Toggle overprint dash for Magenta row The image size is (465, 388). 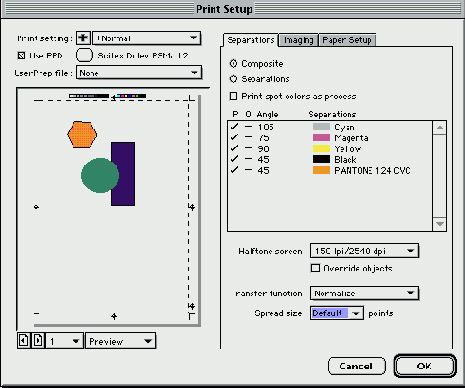click(248, 137)
